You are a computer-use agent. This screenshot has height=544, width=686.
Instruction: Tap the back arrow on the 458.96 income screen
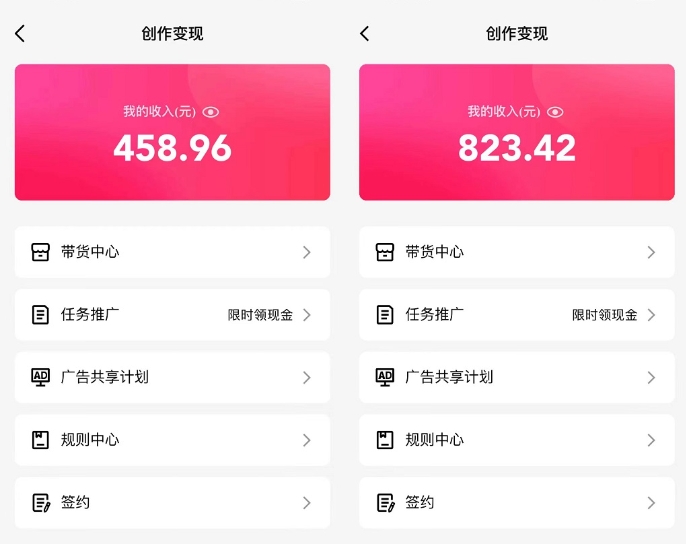pyautogui.click(x=20, y=34)
